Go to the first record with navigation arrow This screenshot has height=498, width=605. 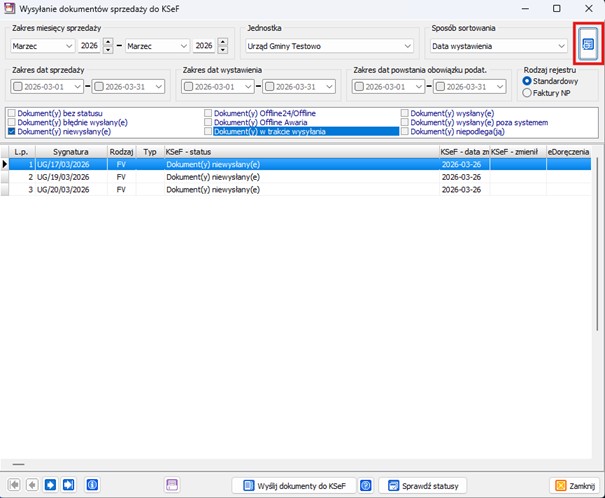[14, 485]
